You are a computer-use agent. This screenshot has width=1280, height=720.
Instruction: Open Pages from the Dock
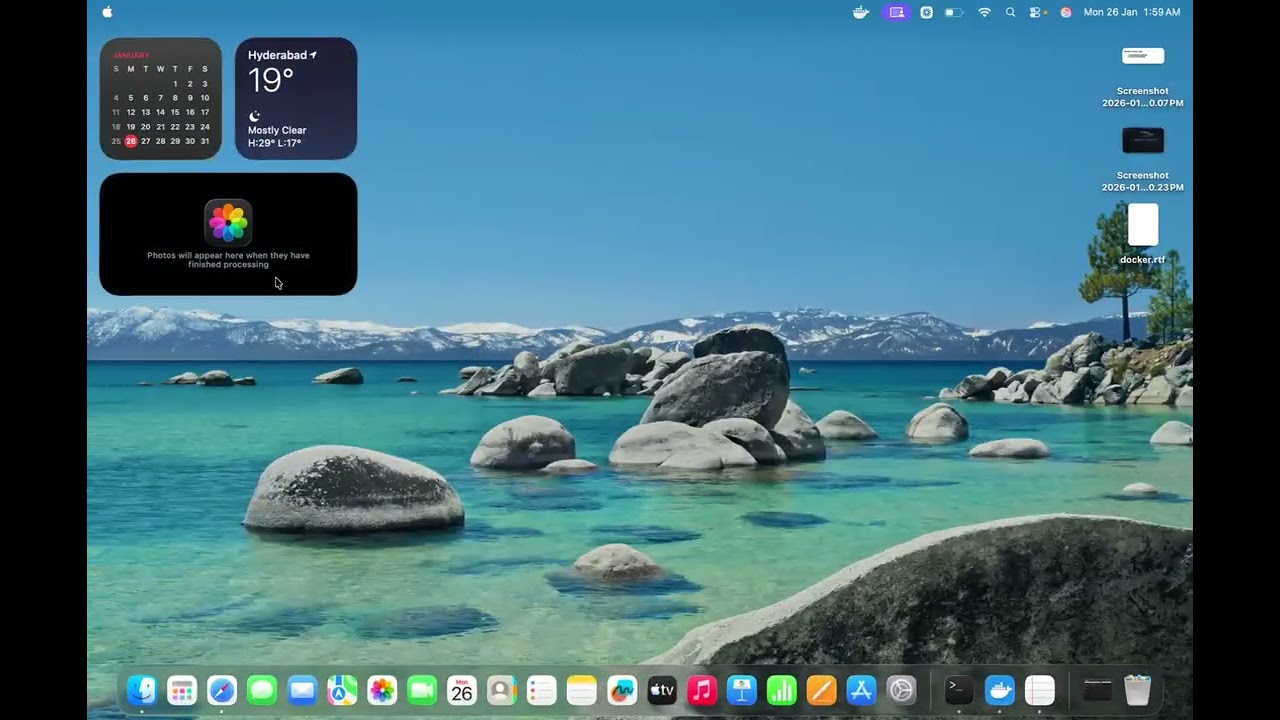822,690
